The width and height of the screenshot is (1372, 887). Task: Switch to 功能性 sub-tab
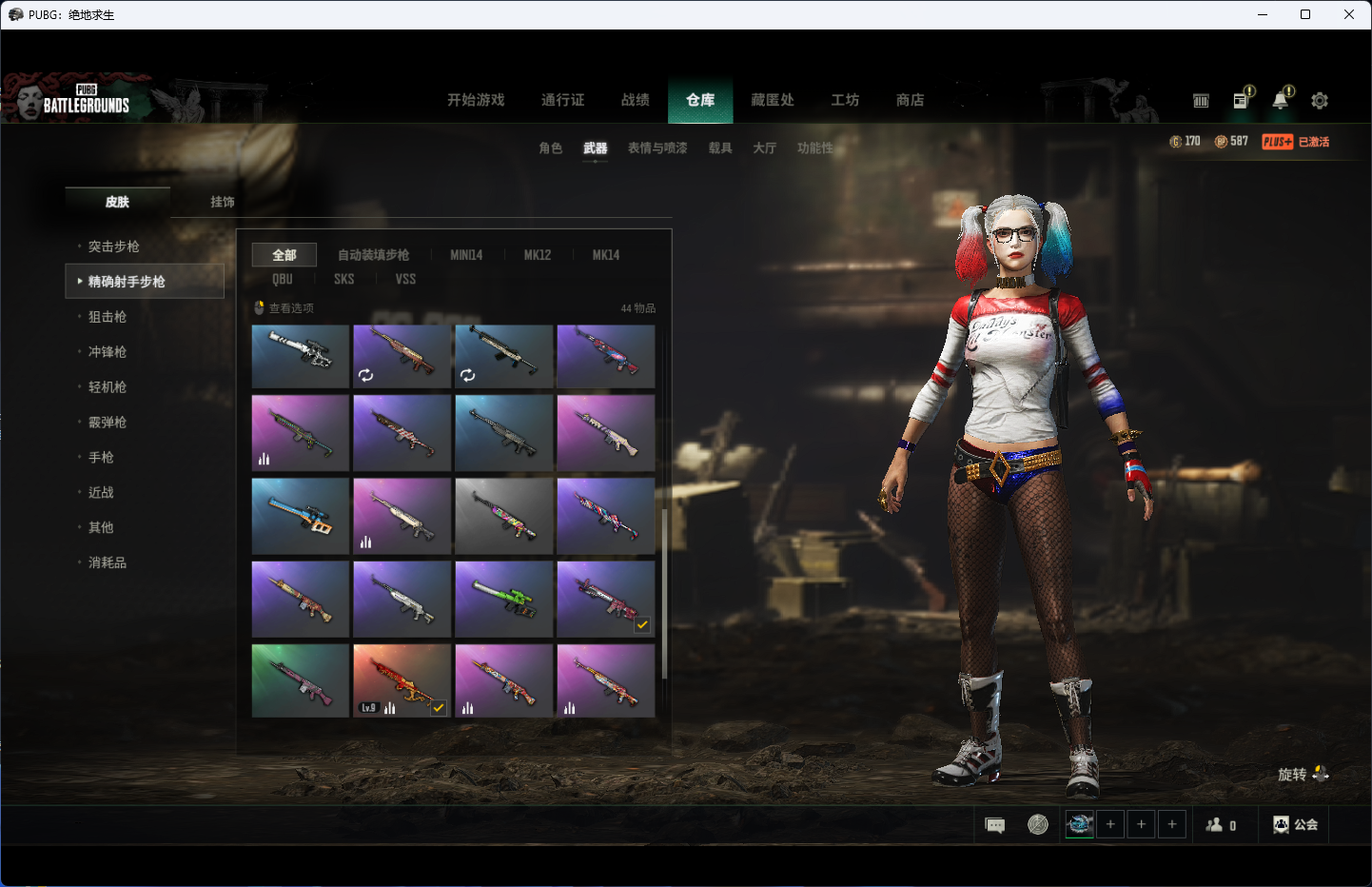tap(815, 148)
